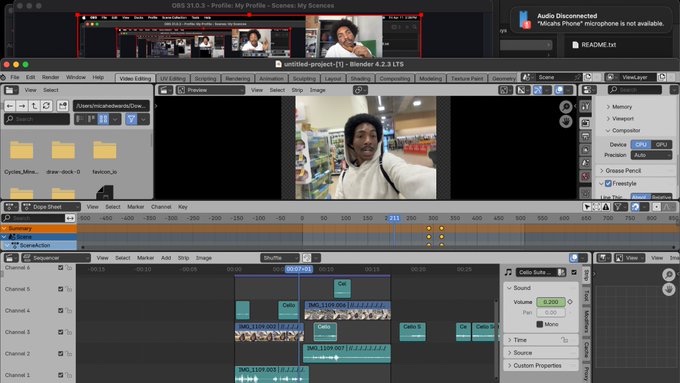This screenshot has height=383, width=680.
Task: Open the Output properties tab icon
Action: pos(585,137)
